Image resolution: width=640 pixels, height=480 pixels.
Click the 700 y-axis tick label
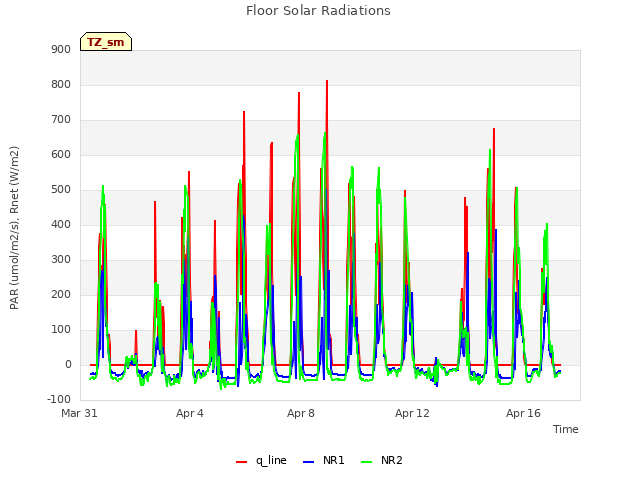(x=61, y=120)
